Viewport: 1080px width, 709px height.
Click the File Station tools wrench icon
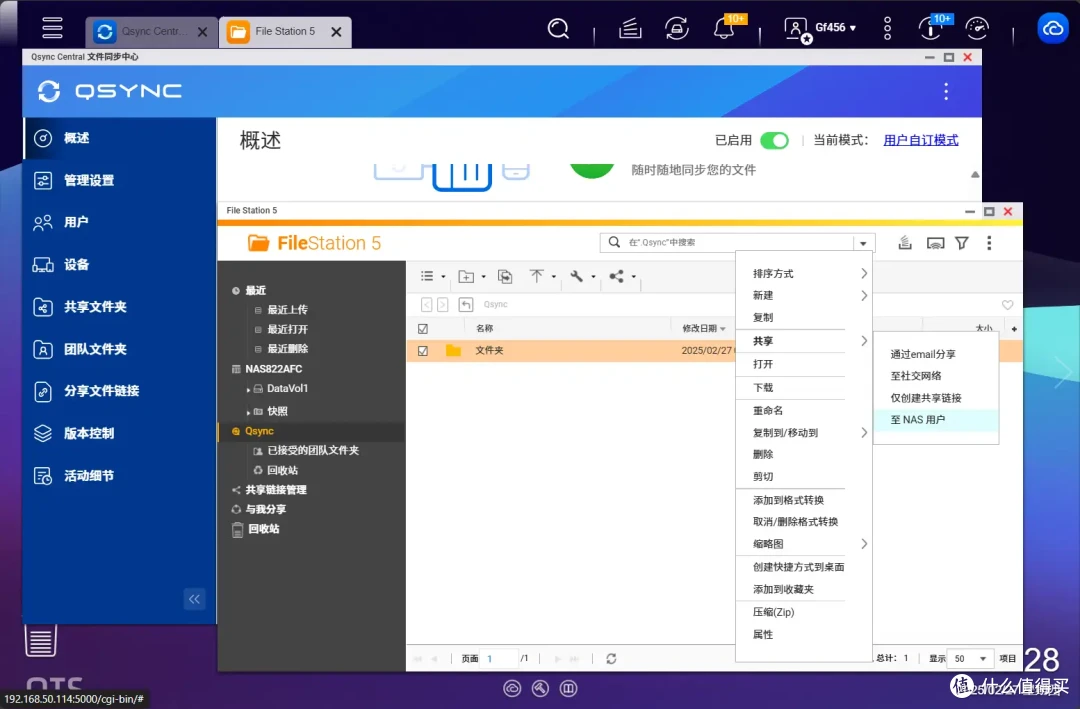[x=577, y=276]
